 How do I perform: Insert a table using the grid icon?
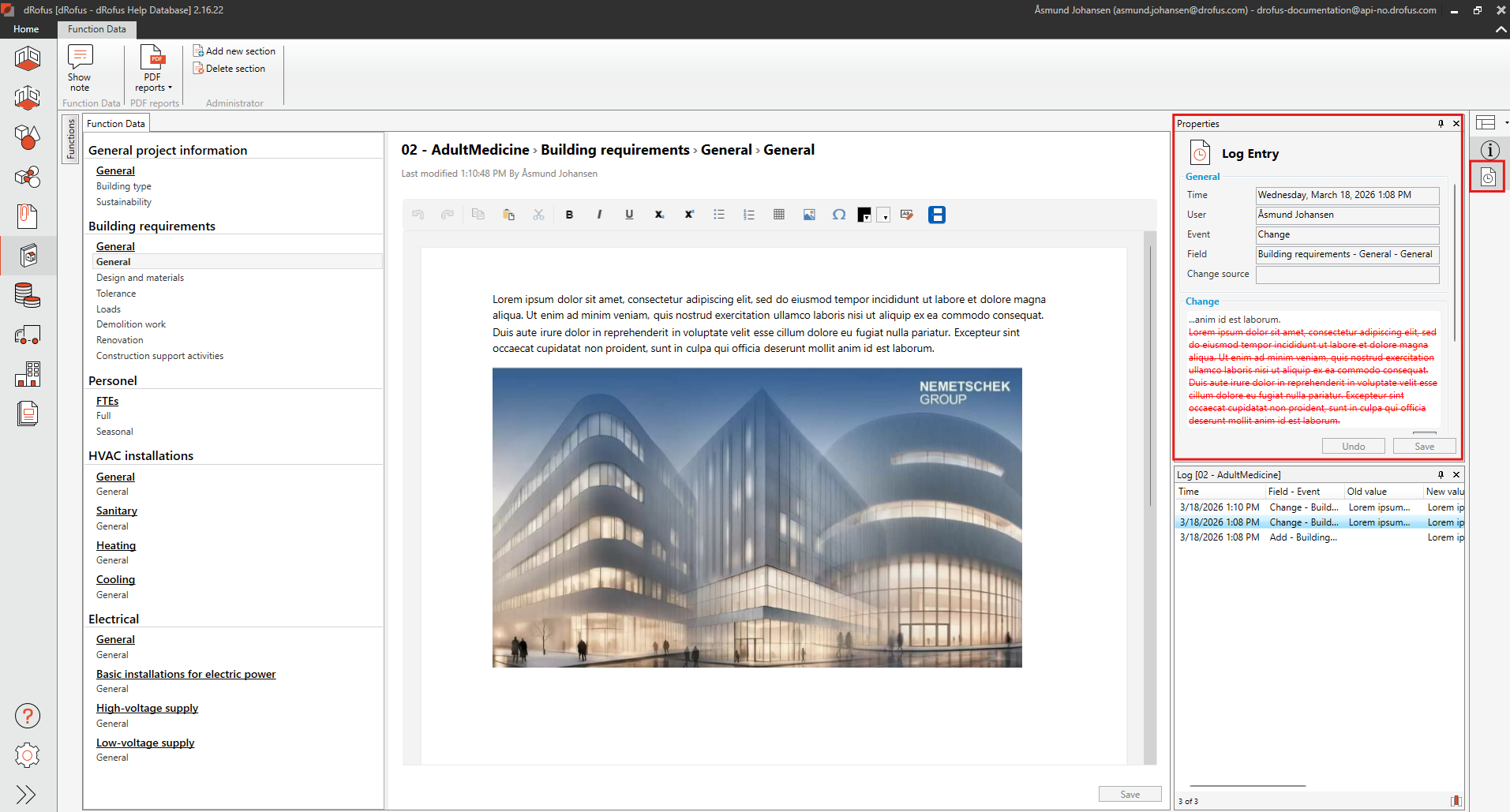779,215
